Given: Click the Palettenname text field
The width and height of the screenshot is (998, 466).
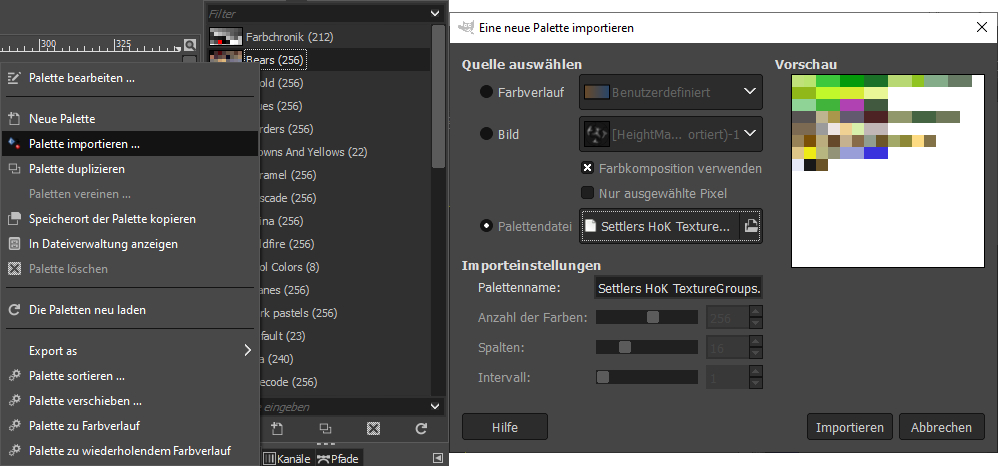Looking at the screenshot, I should point(678,288).
